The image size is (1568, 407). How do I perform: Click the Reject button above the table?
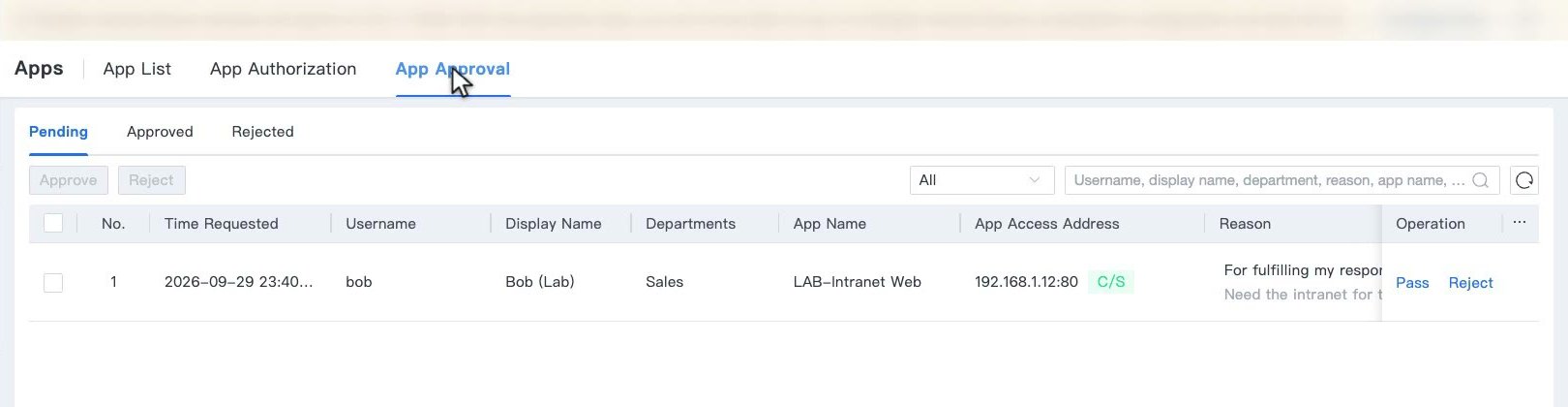point(151,180)
